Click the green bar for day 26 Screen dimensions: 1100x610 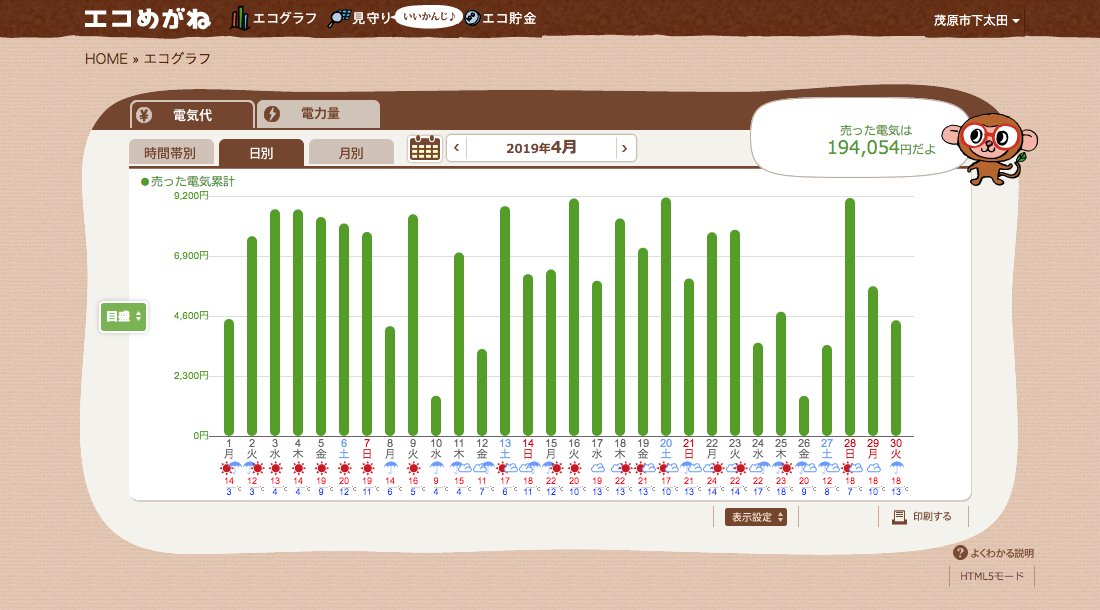[804, 416]
